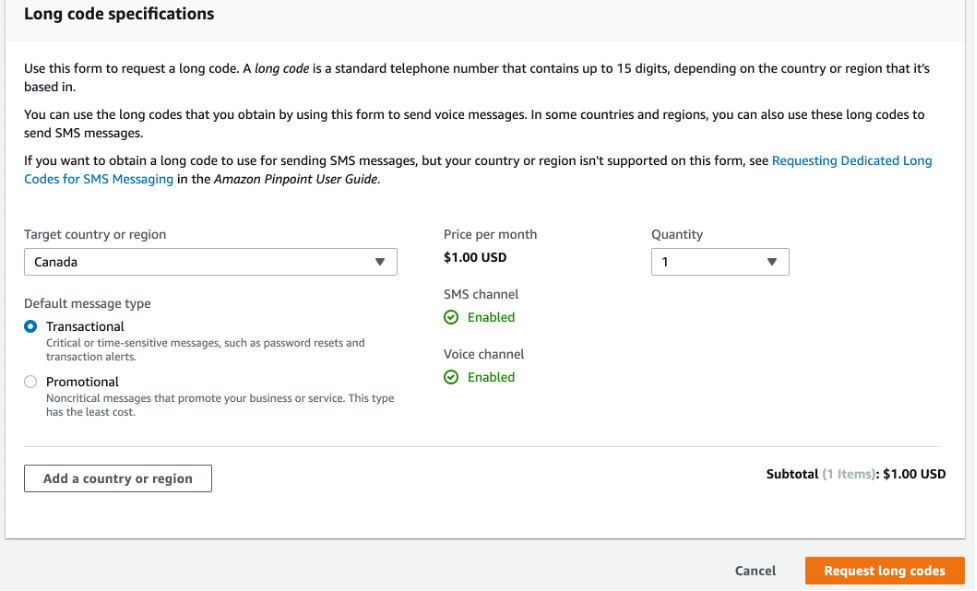Viewport: 977px width, 591px height.
Task: Click the Long code specifications heading
Action: point(119,15)
